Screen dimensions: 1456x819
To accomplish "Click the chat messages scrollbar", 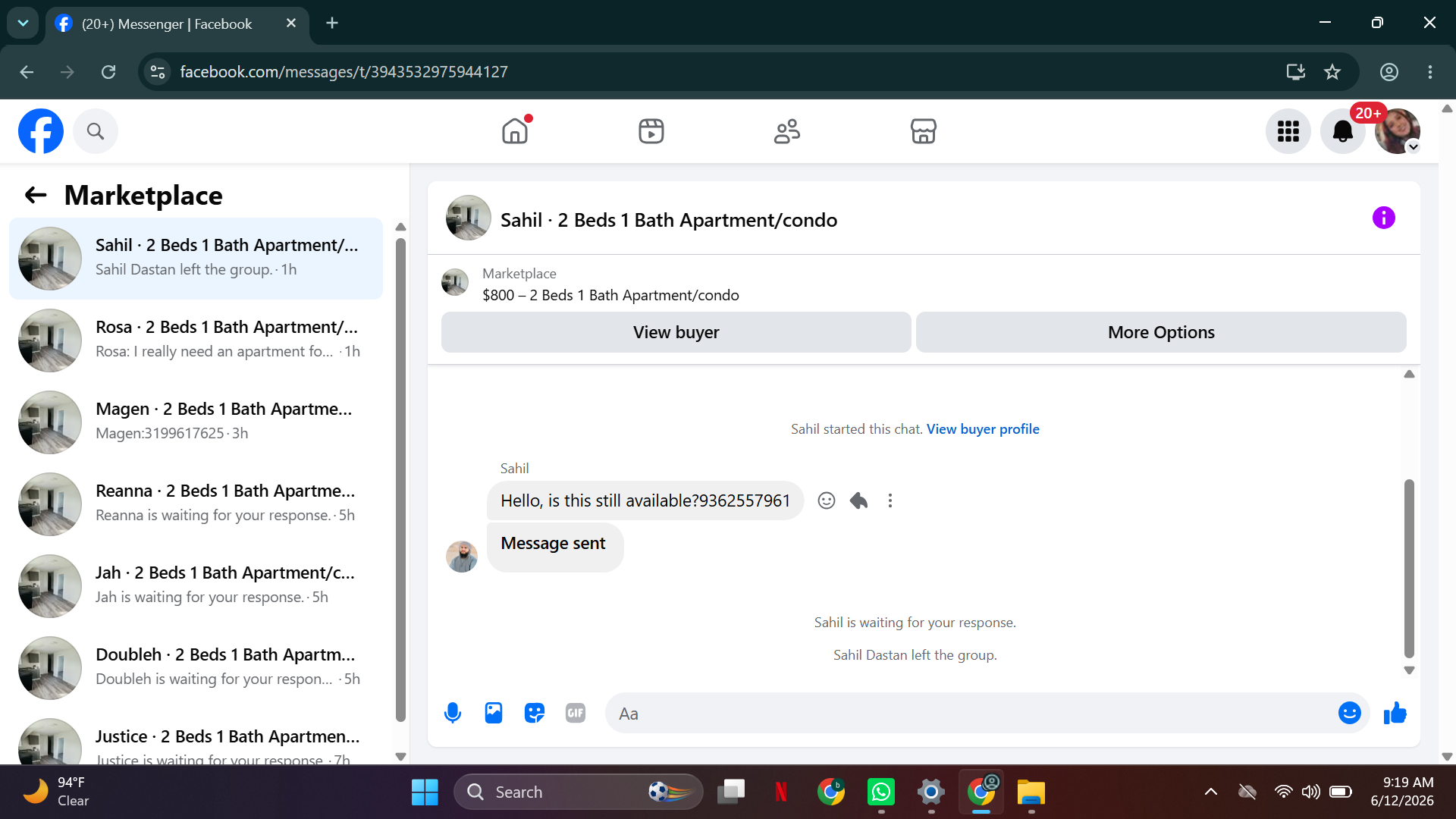I will pos(1409,569).
